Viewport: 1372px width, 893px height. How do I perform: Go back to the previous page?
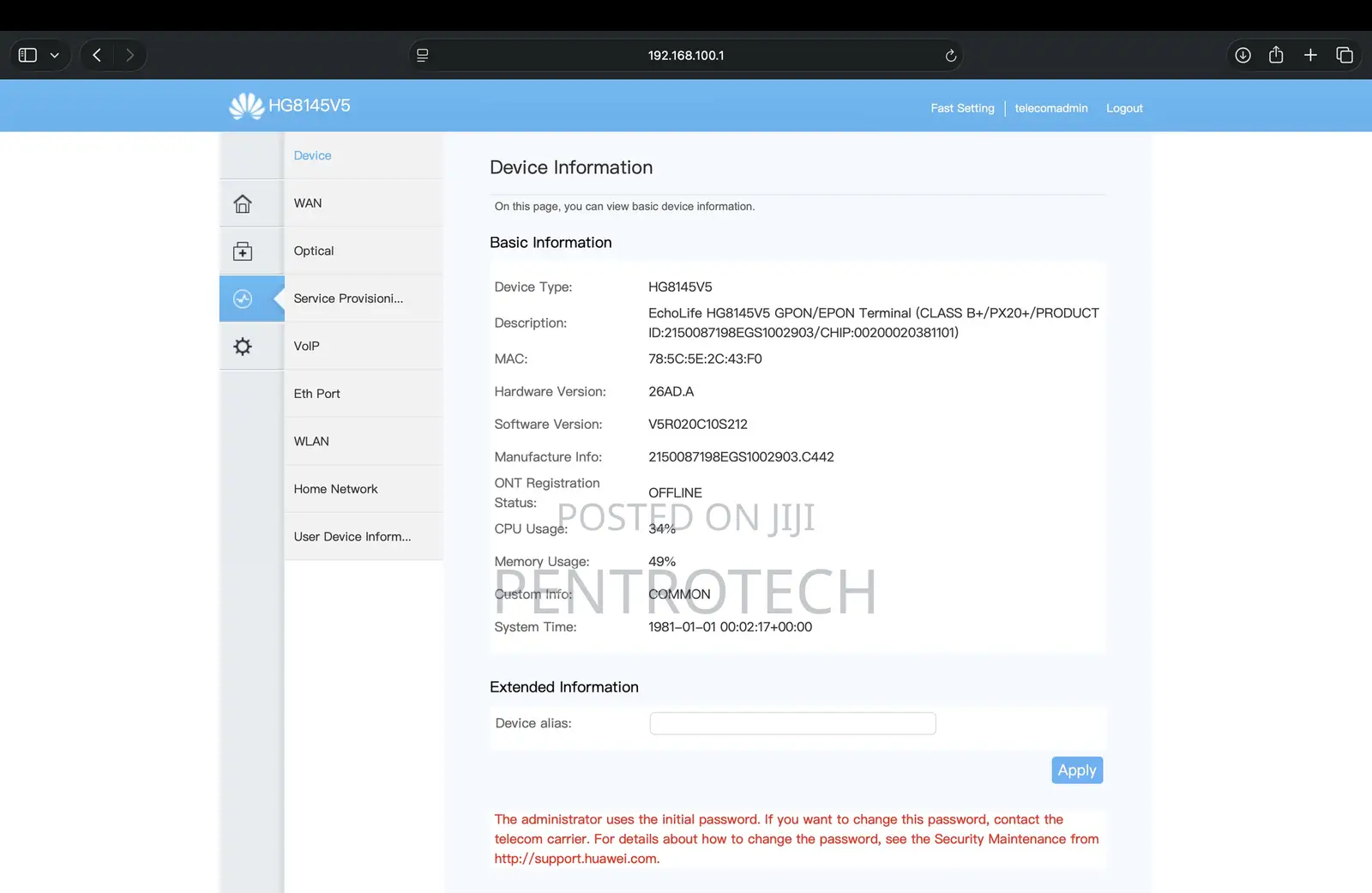[x=97, y=55]
